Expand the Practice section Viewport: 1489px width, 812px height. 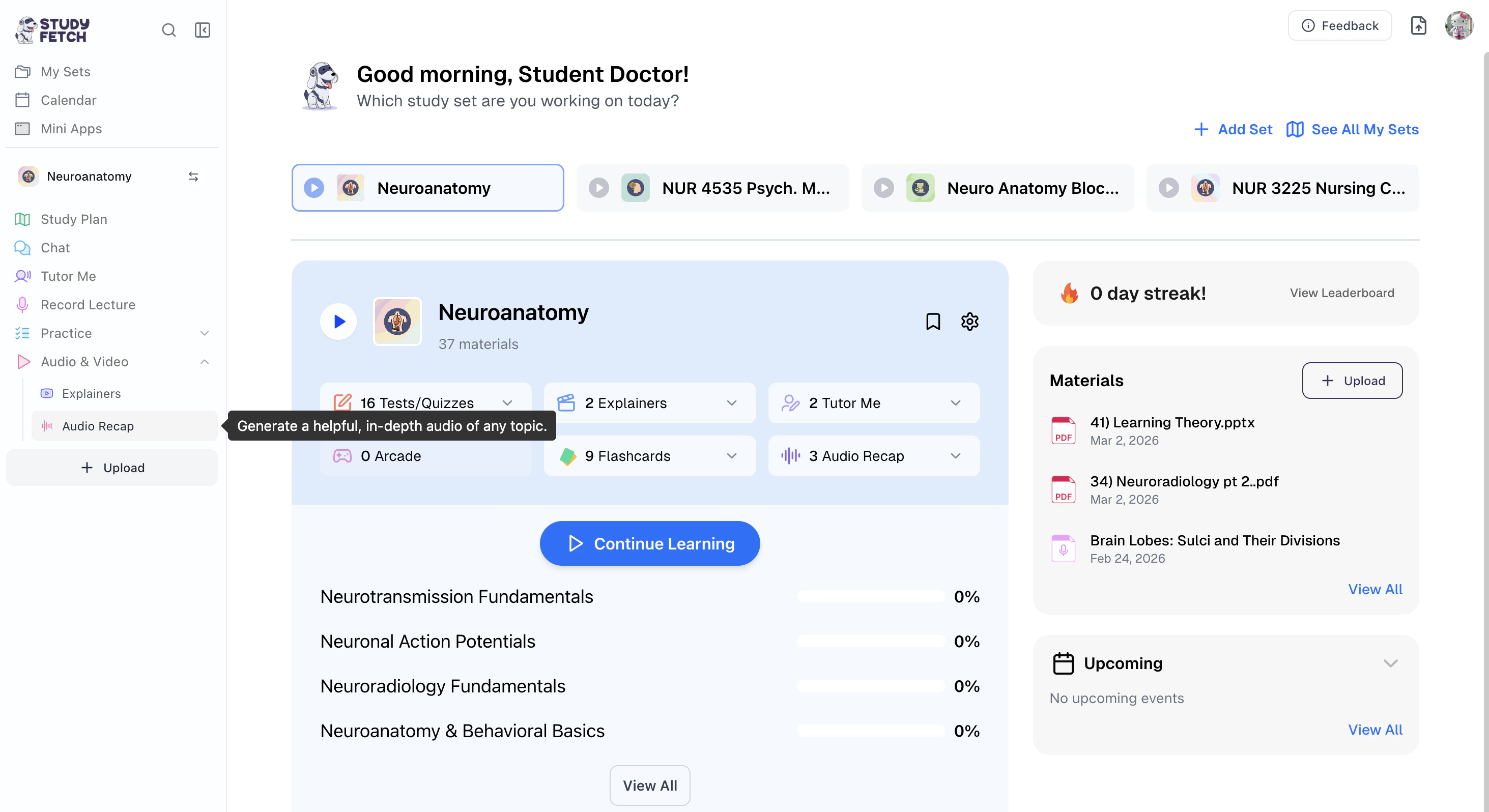click(204, 333)
